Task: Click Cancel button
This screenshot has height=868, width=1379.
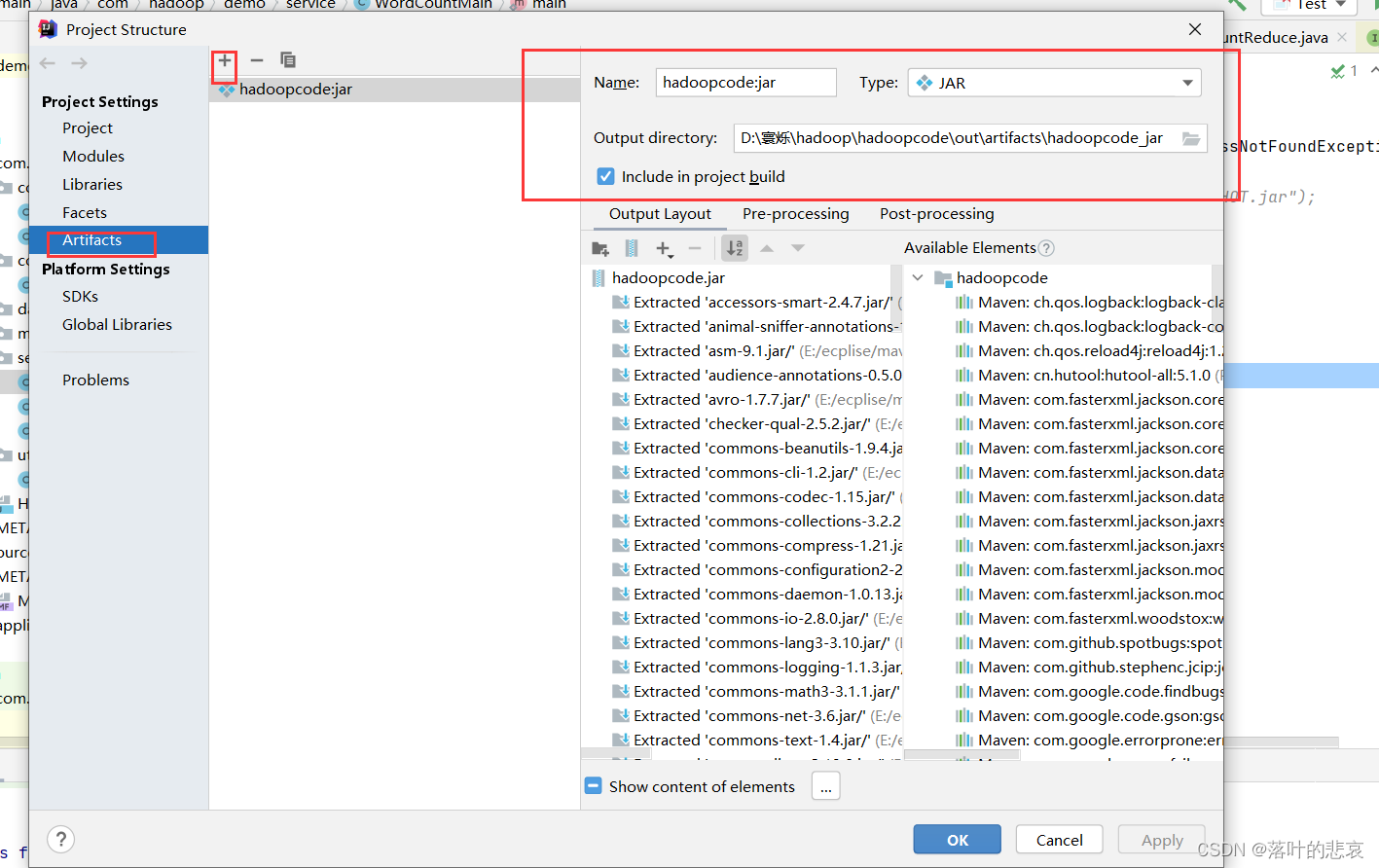Action: point(1059,839)
